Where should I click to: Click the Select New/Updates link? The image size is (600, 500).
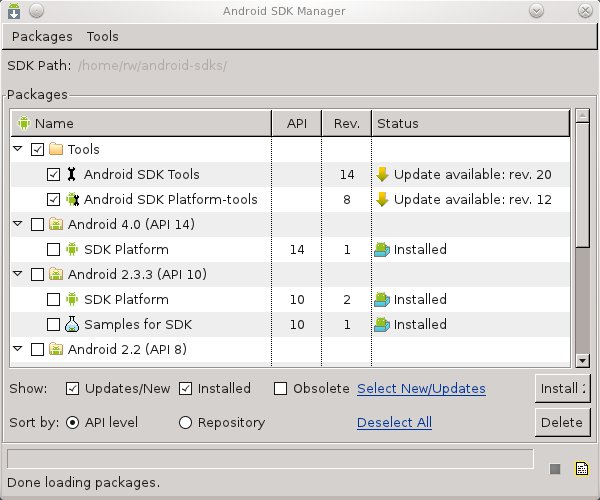pyautogui.click(x=421, y=389)
